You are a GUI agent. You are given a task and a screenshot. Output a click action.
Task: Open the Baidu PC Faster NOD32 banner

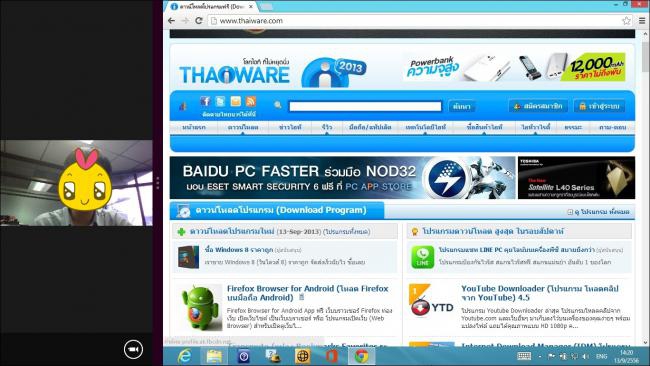(x=342, y=178)
